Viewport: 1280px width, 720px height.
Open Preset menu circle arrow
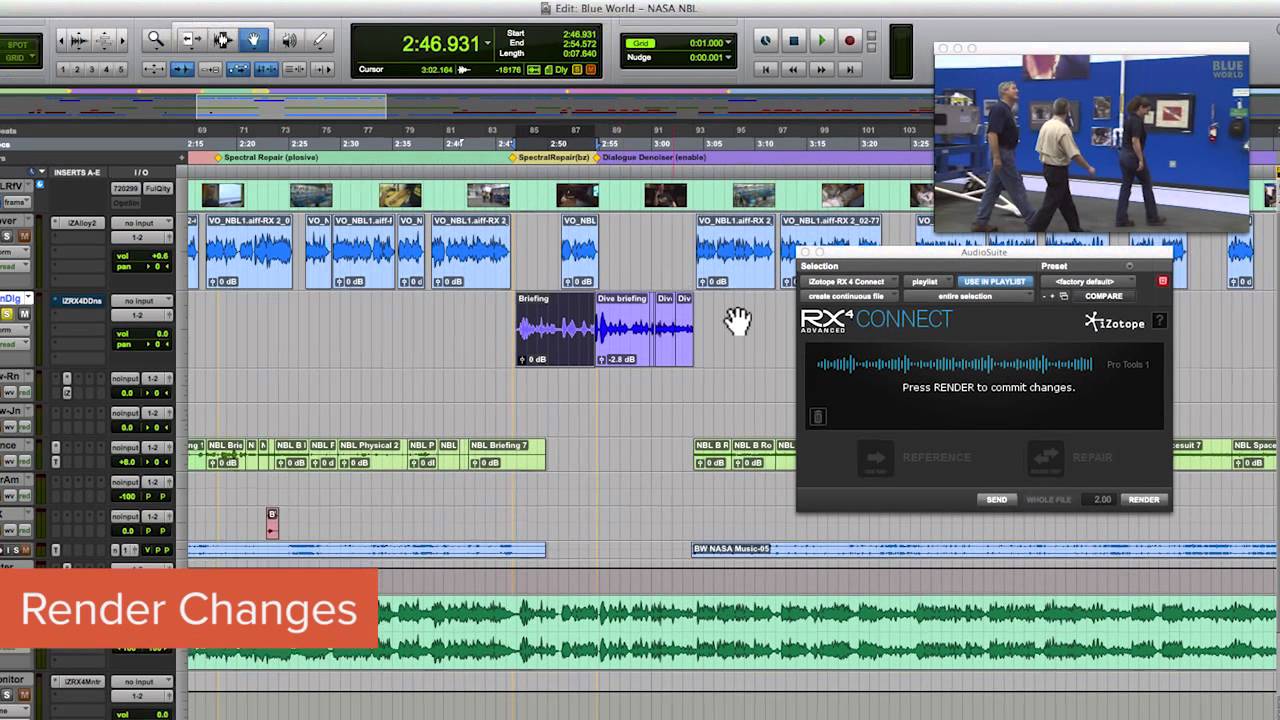[1130, 266]
